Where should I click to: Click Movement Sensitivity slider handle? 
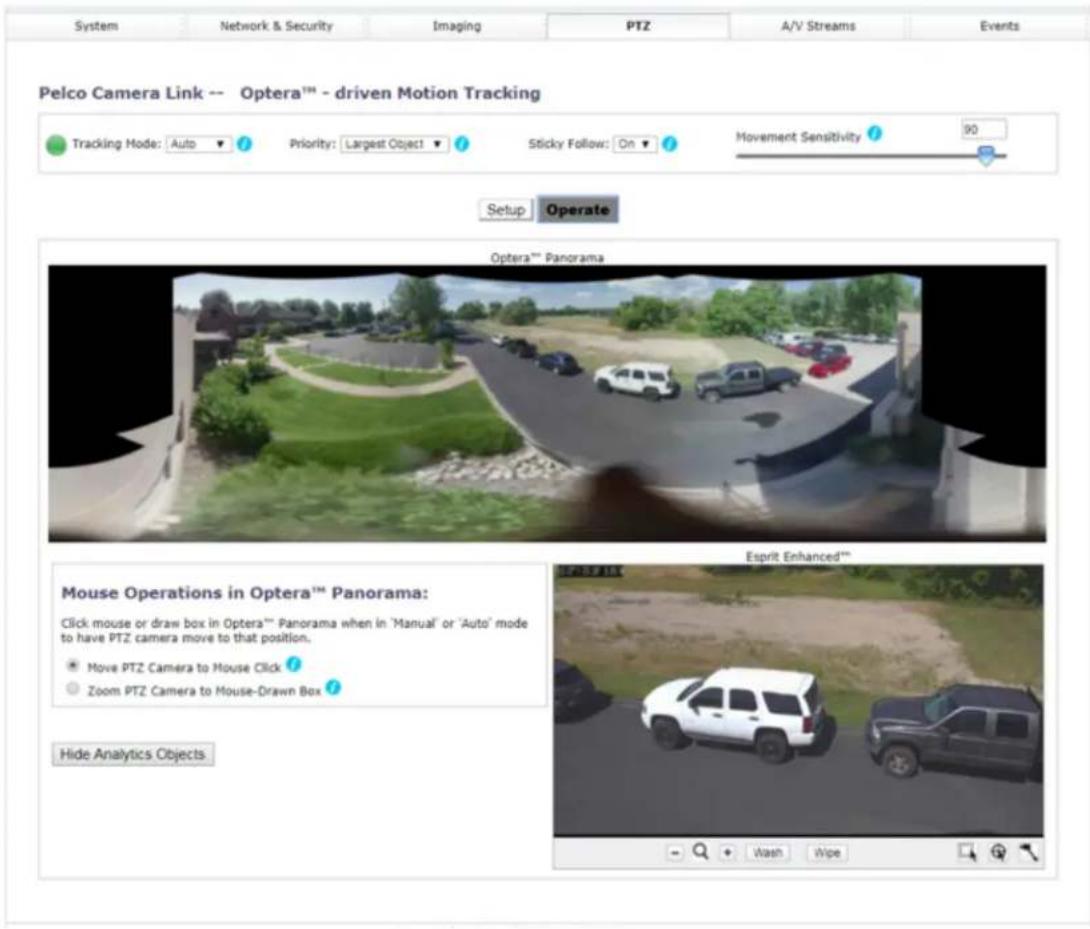coord(985,155)
